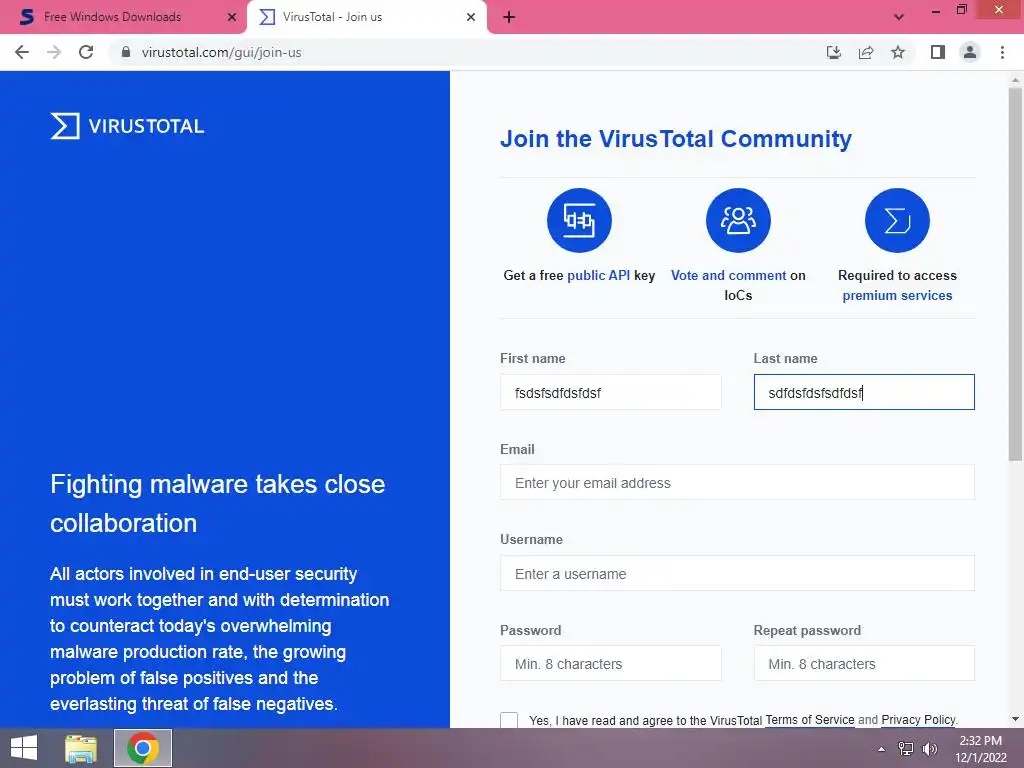
Task: Click the Chrome icon in the taskbar
Action: pyautogui.click(x=143, y=748)
